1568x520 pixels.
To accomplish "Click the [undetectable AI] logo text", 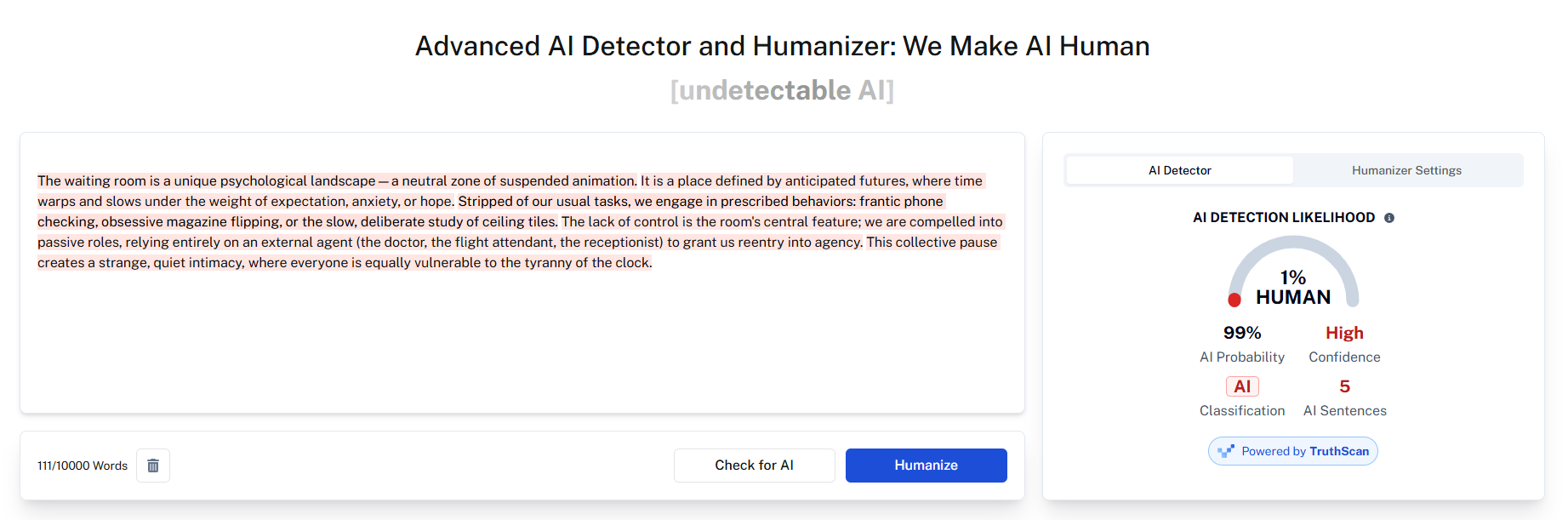I will 782,90.
